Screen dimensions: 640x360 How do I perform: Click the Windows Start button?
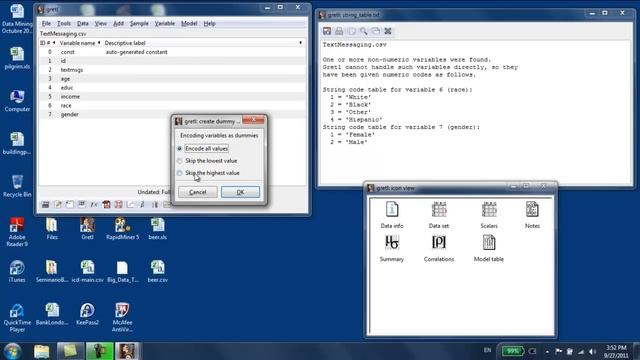click(x=12, y=351)
